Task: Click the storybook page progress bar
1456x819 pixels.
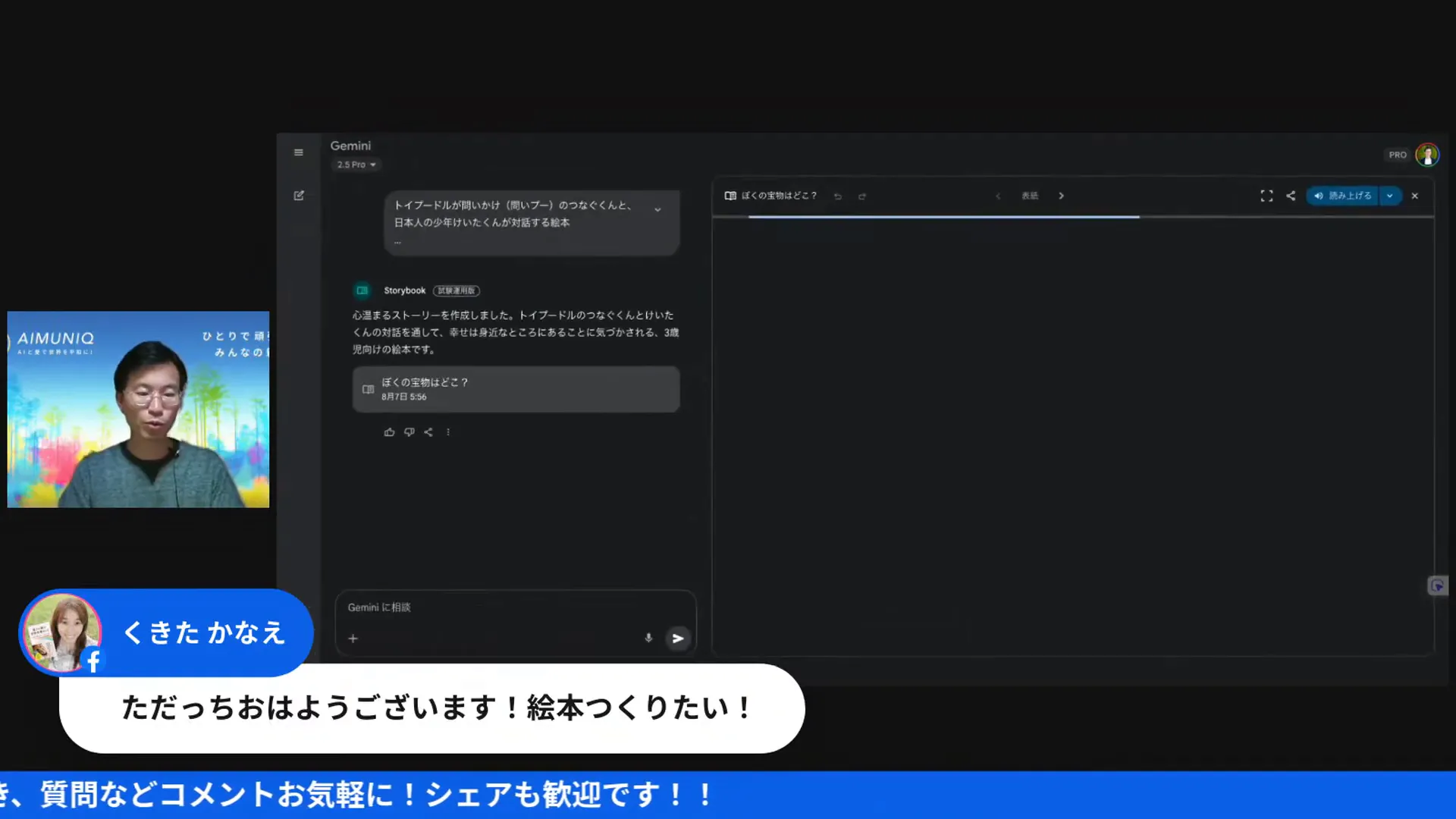Action: 1073,217
